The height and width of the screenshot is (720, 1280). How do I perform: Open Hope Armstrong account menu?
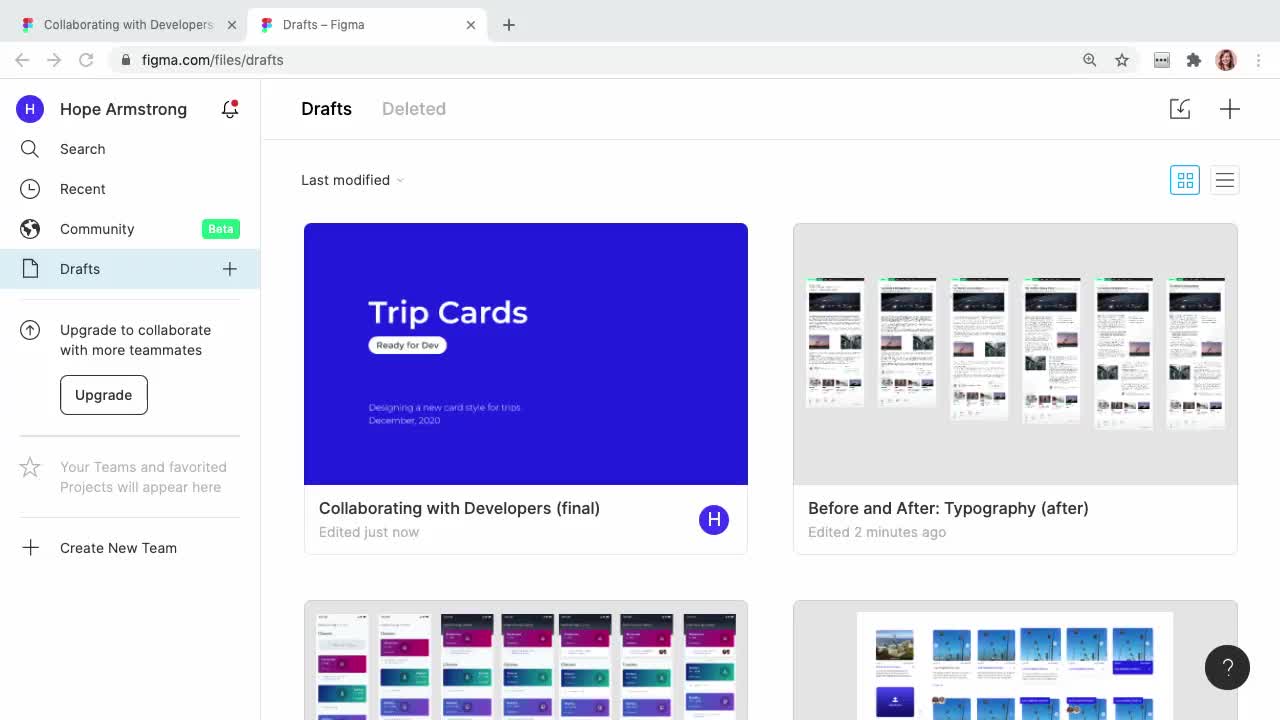pyautogui.click(x=123, y=109)
